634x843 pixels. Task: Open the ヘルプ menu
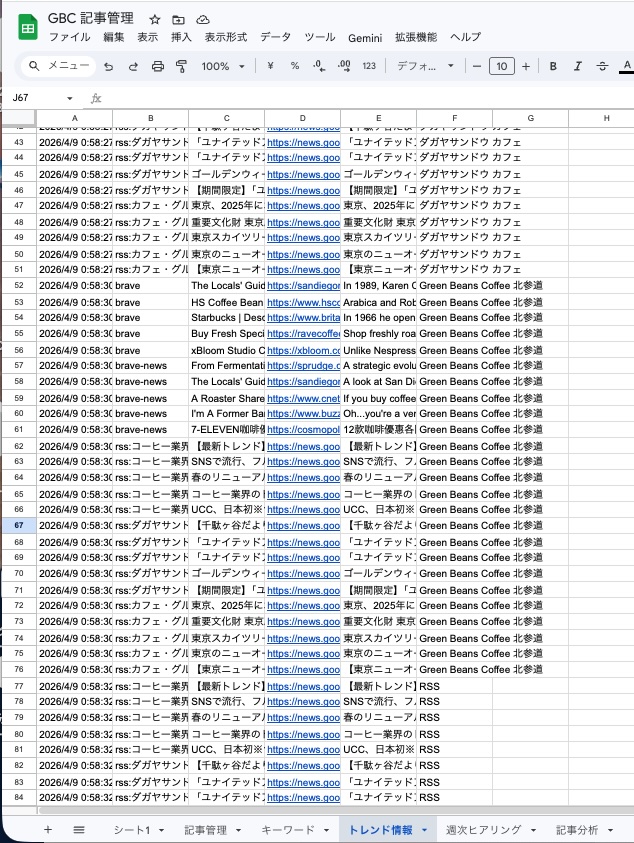(x=466, y=37)
